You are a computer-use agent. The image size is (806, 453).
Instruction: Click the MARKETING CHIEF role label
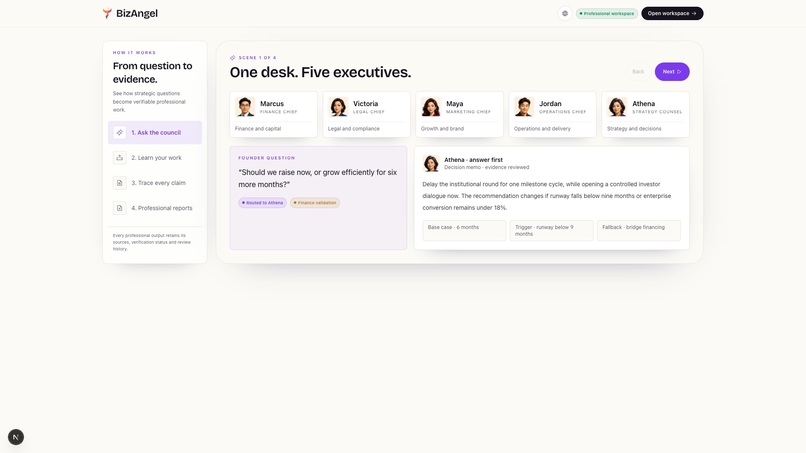pyautogui.click(x=468, y=112)
